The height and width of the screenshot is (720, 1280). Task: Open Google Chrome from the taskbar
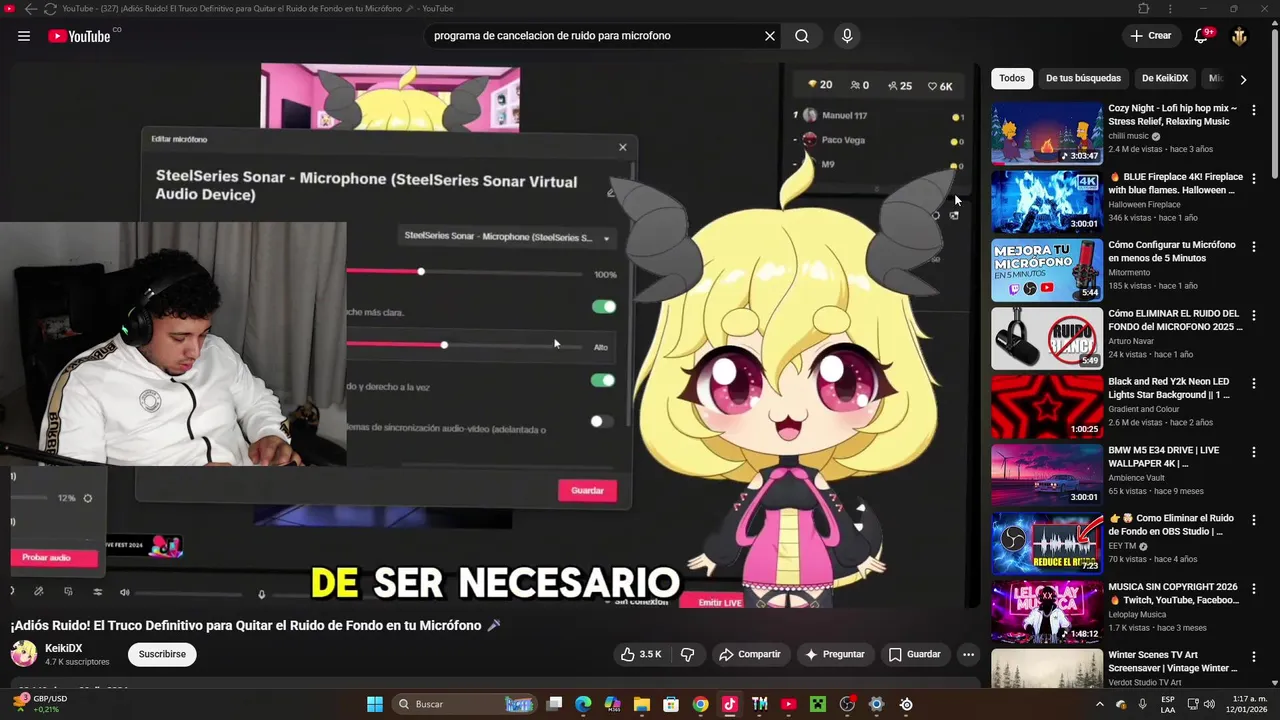click(700, 704)
